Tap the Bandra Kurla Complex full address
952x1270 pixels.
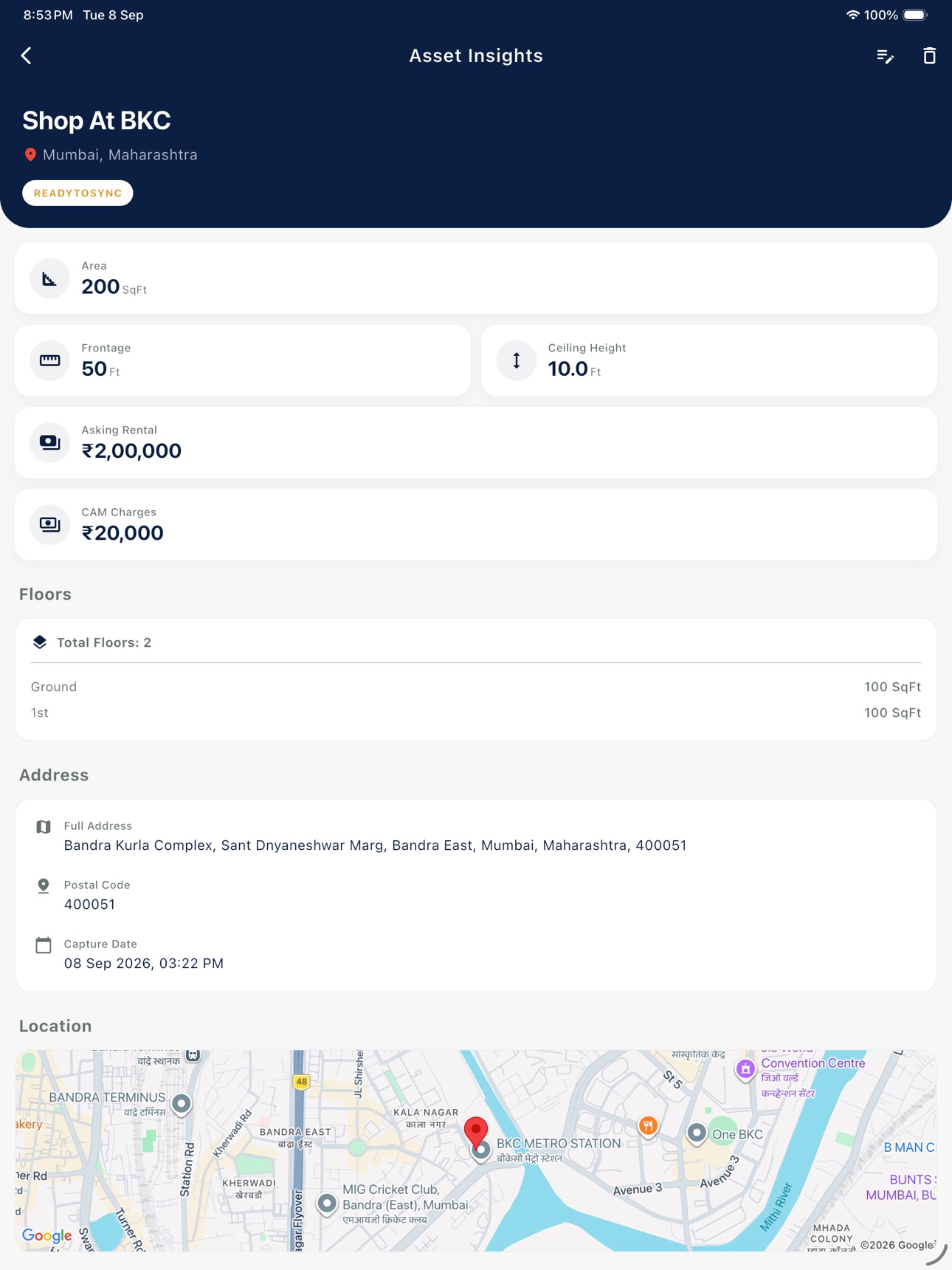[375, 845]
